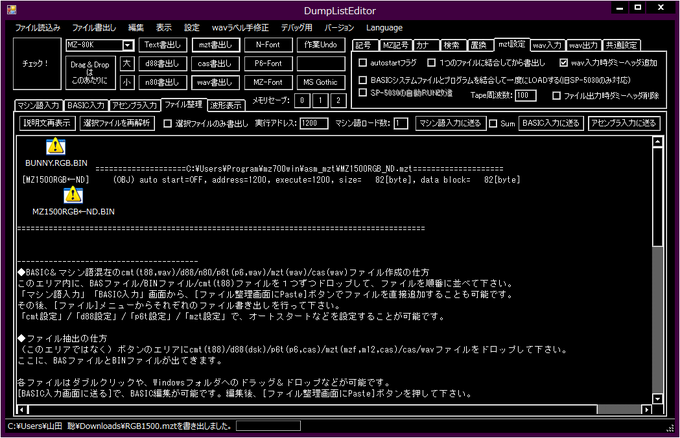Click アセンブラ入力に送る button
680x438 pixels.
coord(624,123)
